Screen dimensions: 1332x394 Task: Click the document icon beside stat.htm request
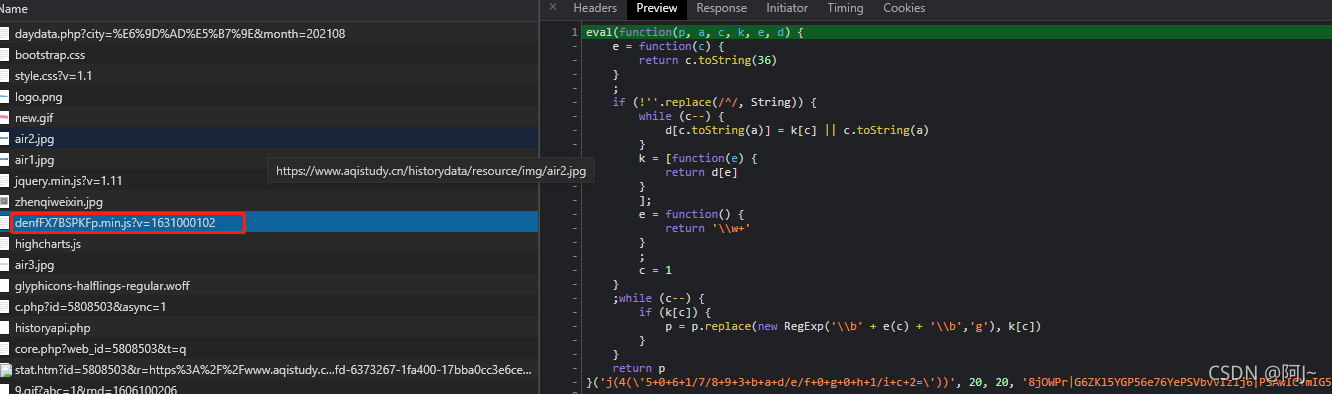tap(5, 370)
